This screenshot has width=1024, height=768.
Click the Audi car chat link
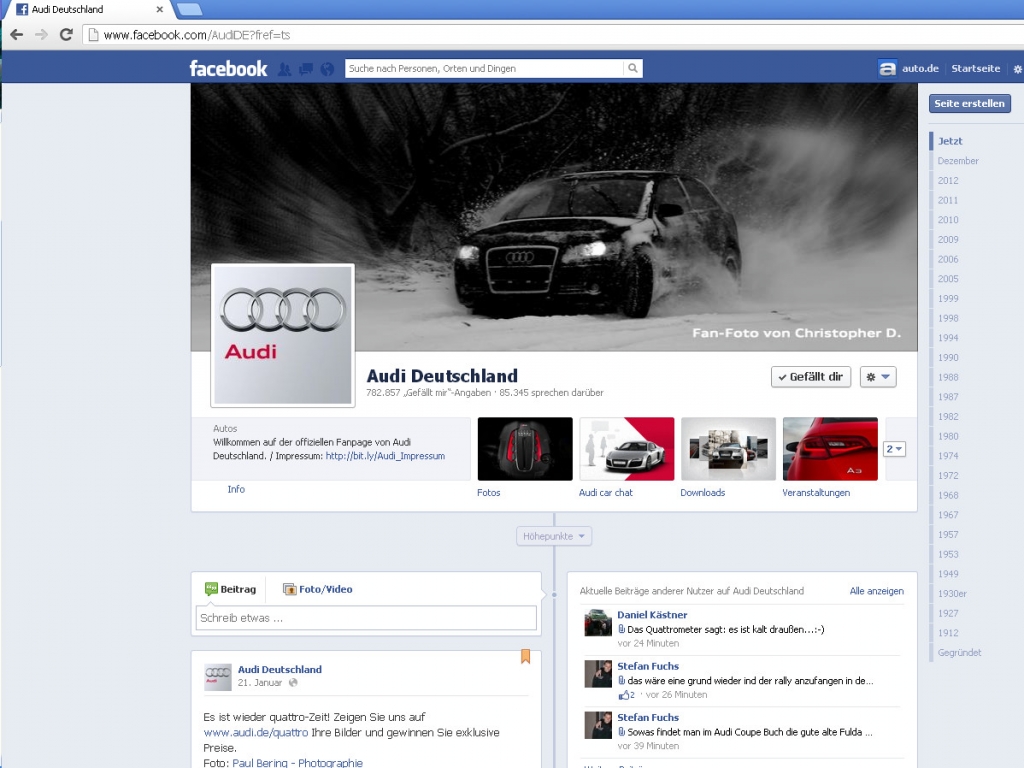pyautogui.click(x=605, y=492)
